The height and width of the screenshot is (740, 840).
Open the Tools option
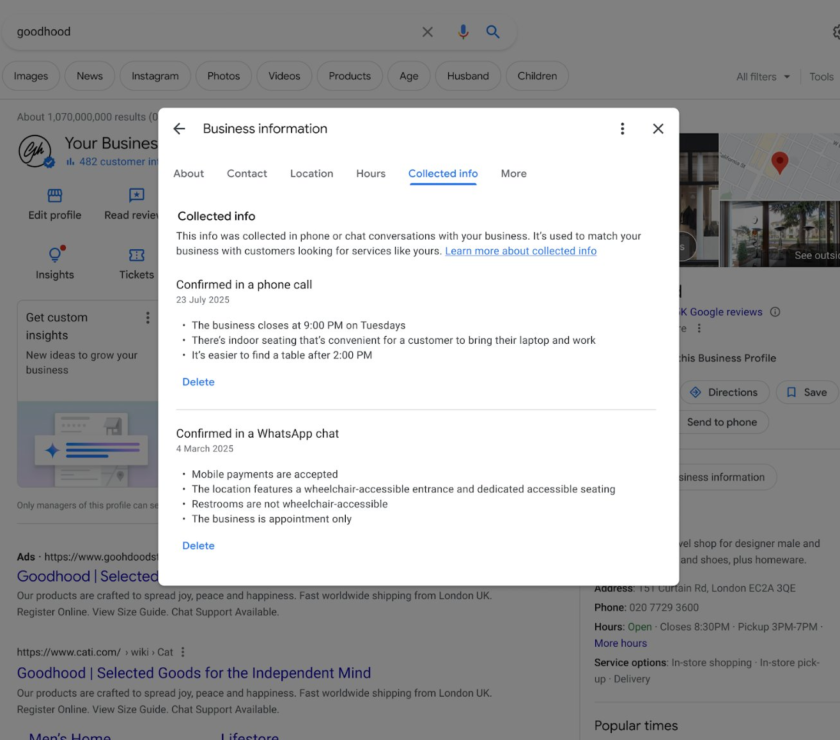(821, 77)
